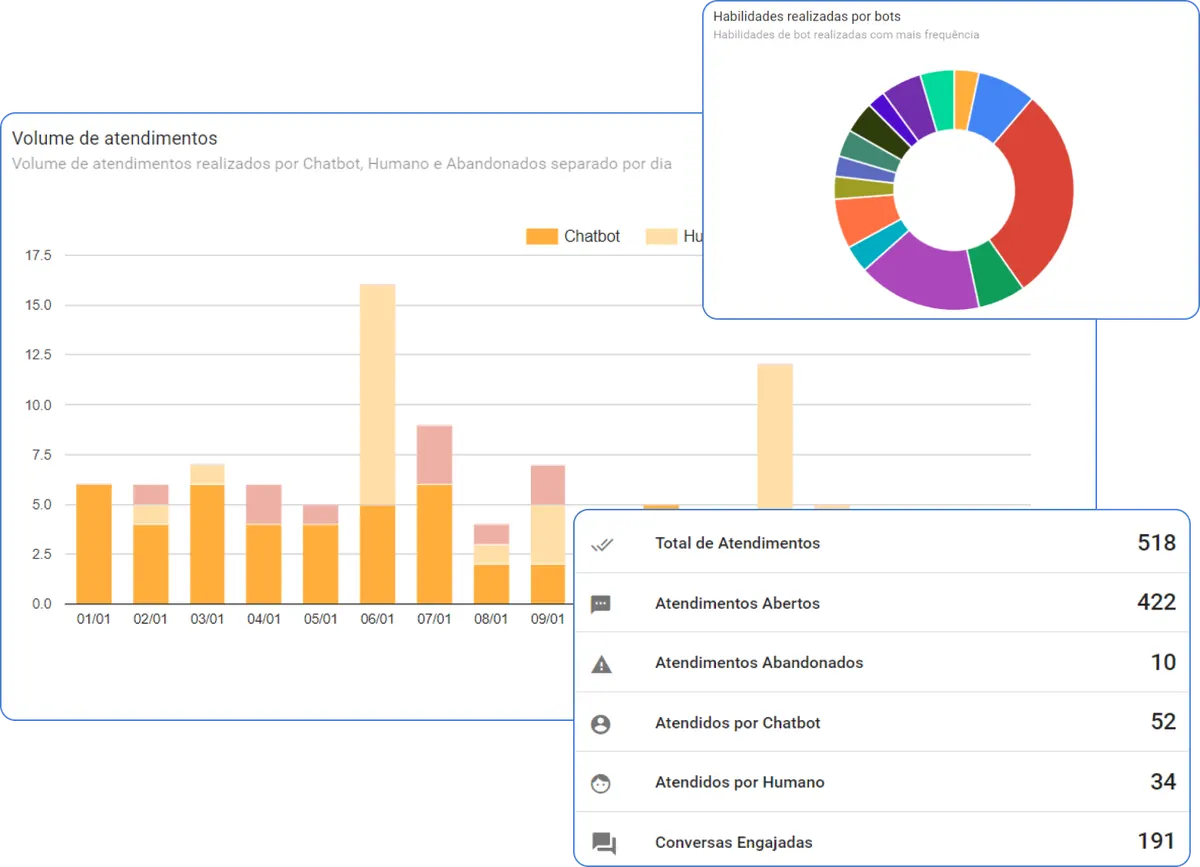Click the 09/01 date label on the x-axis

pyautogui.click(x=548, y=620)
